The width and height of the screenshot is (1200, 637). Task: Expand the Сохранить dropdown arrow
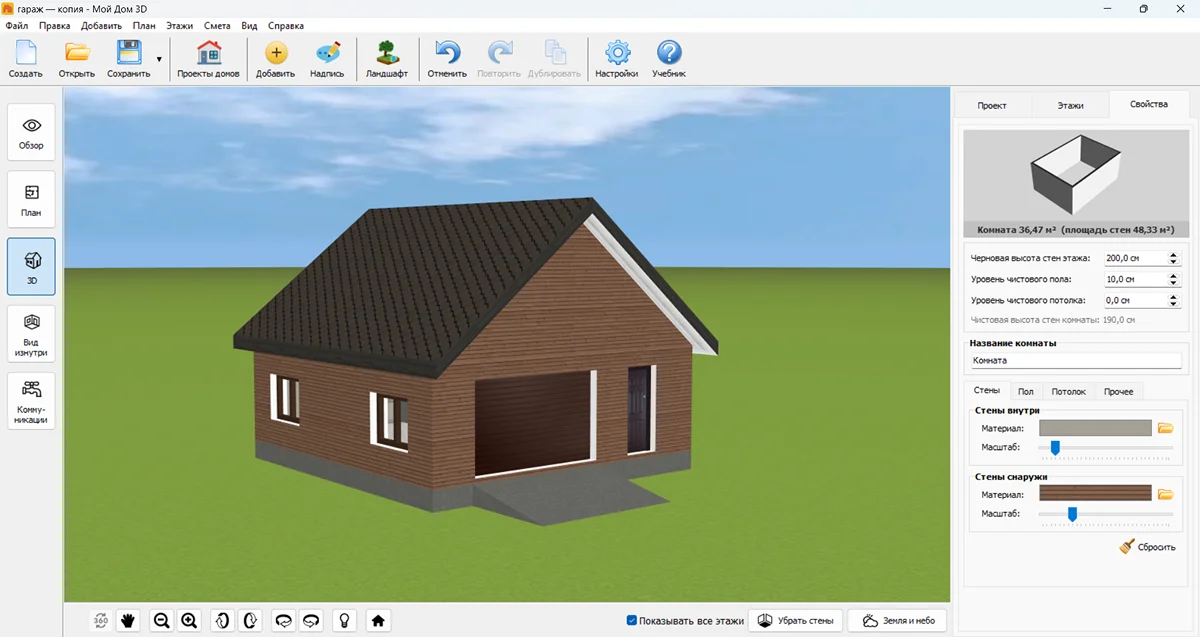coord(159,60)
